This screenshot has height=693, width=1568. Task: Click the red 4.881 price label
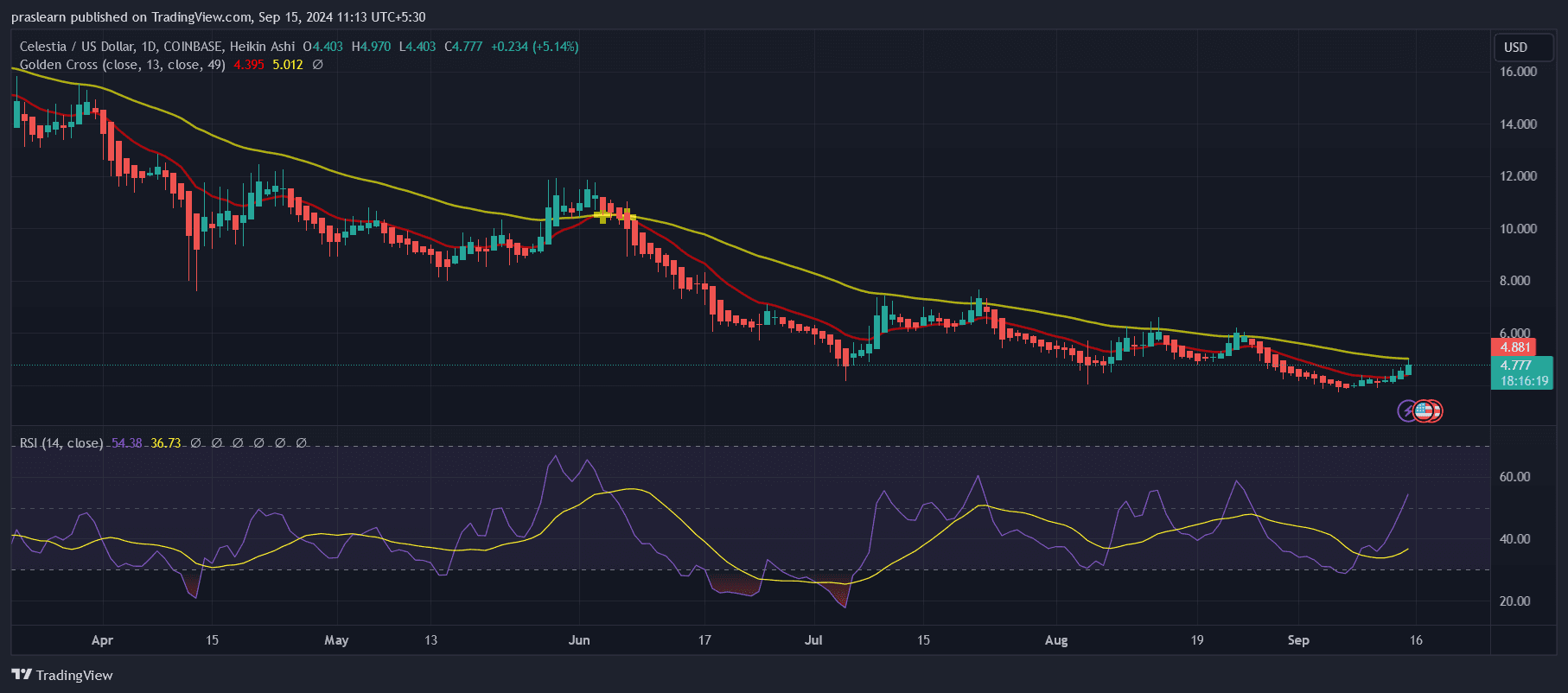point(1514,347)
